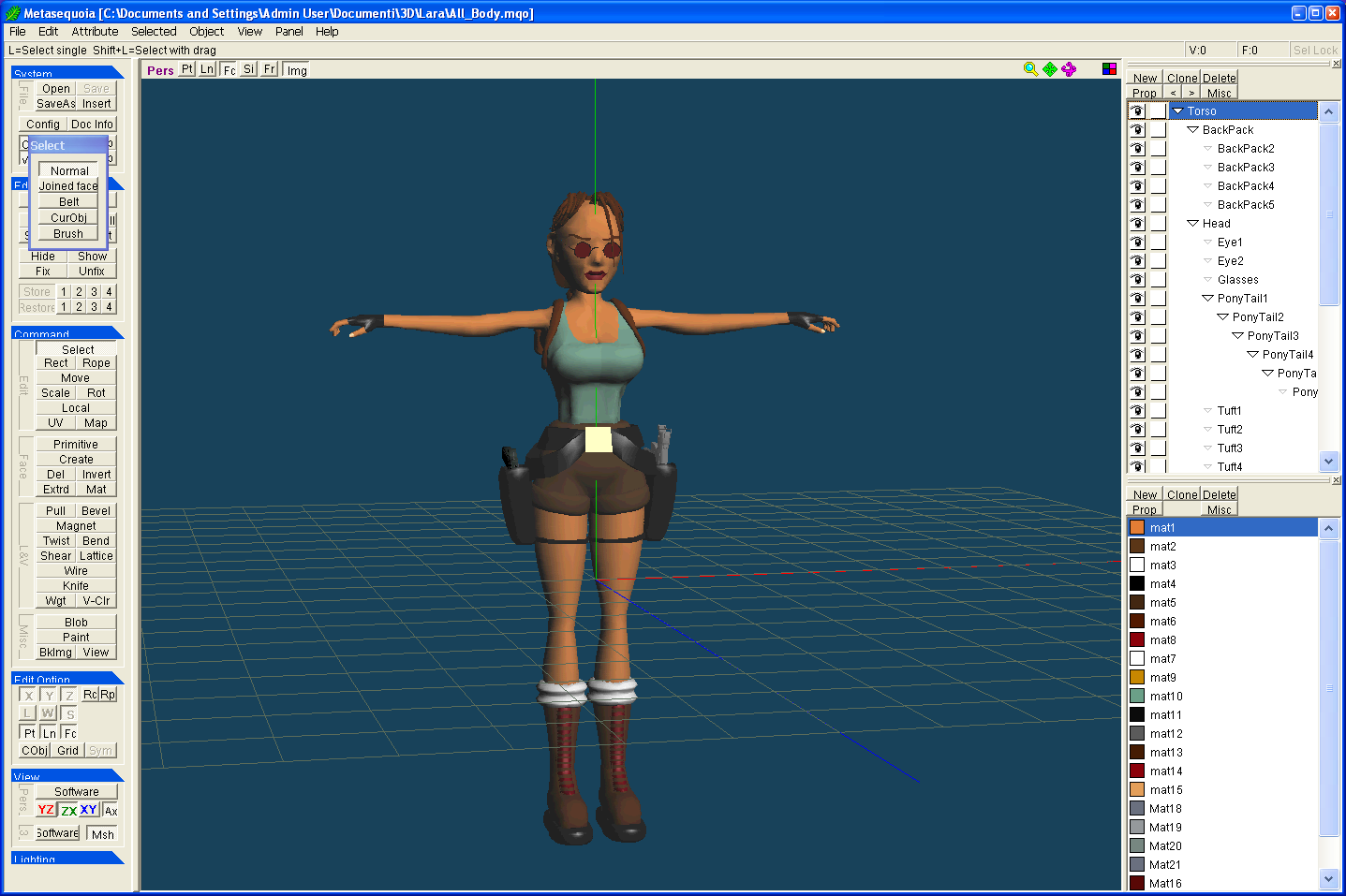Click the green pan view icon
The image size is (1346, 896).
pos(1050,69)
